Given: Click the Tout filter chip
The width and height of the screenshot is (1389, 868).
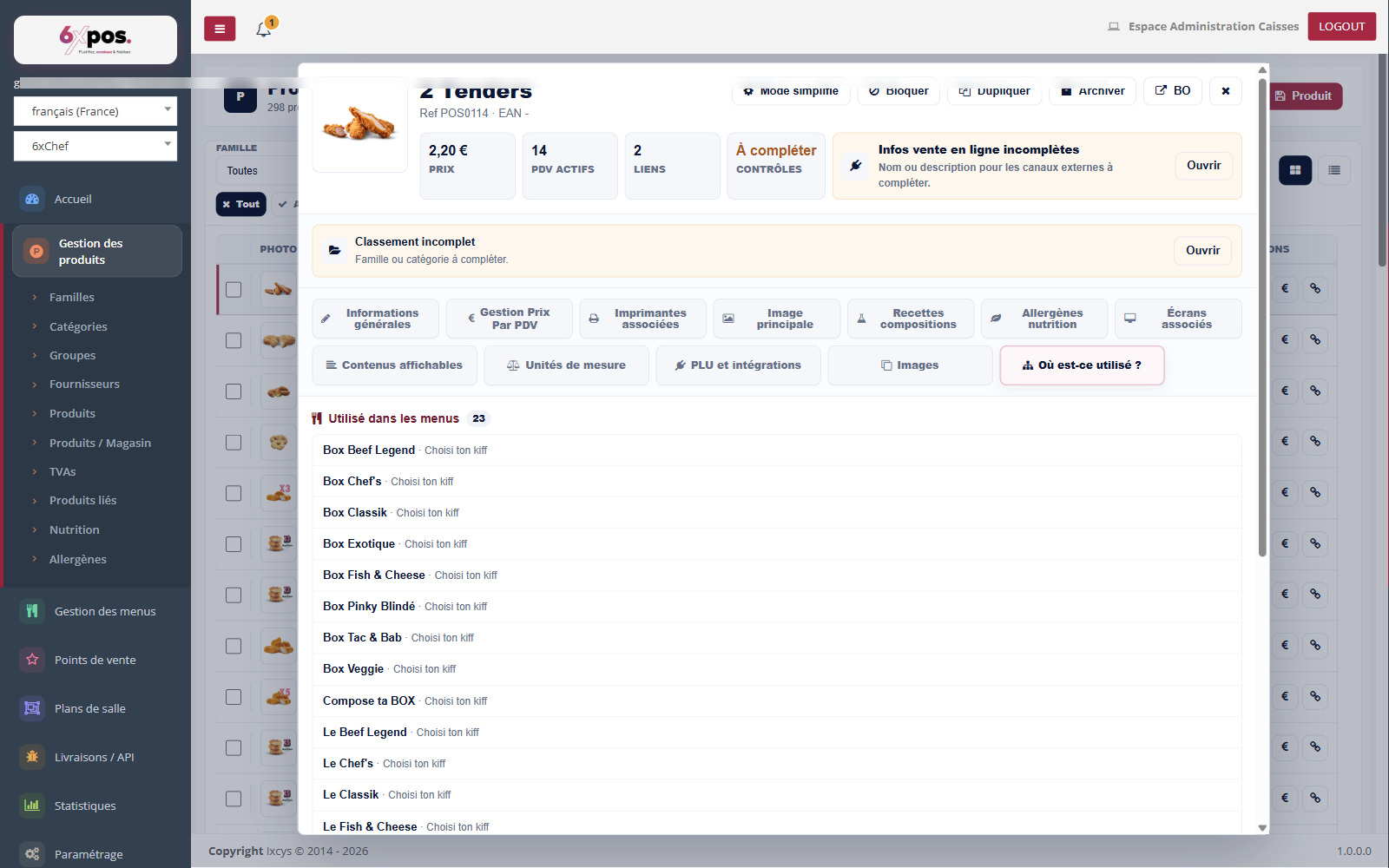Looking at the screenshot, I should point(240,204).
